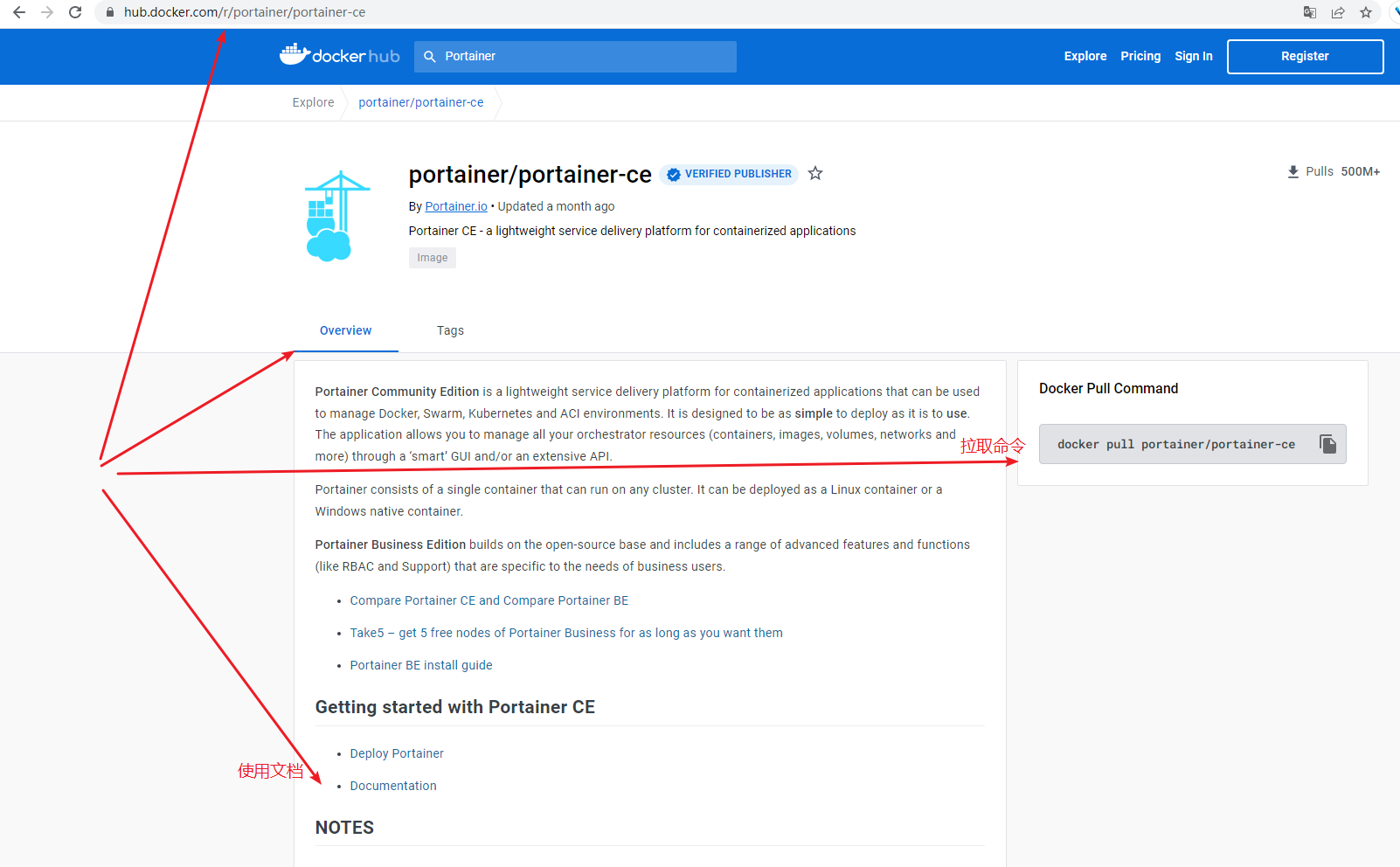Reload the page with the refresh icon
1400x867 pixels.
[x=75, y=12]
